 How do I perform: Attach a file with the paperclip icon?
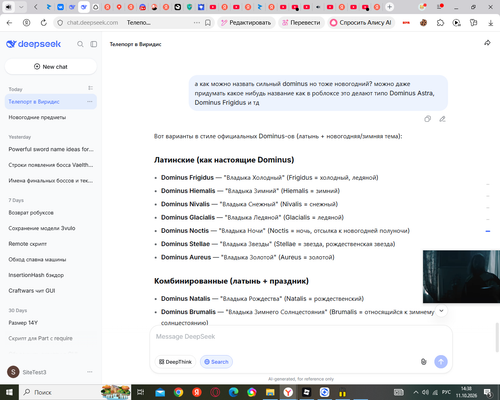click(x=423, y=362)
